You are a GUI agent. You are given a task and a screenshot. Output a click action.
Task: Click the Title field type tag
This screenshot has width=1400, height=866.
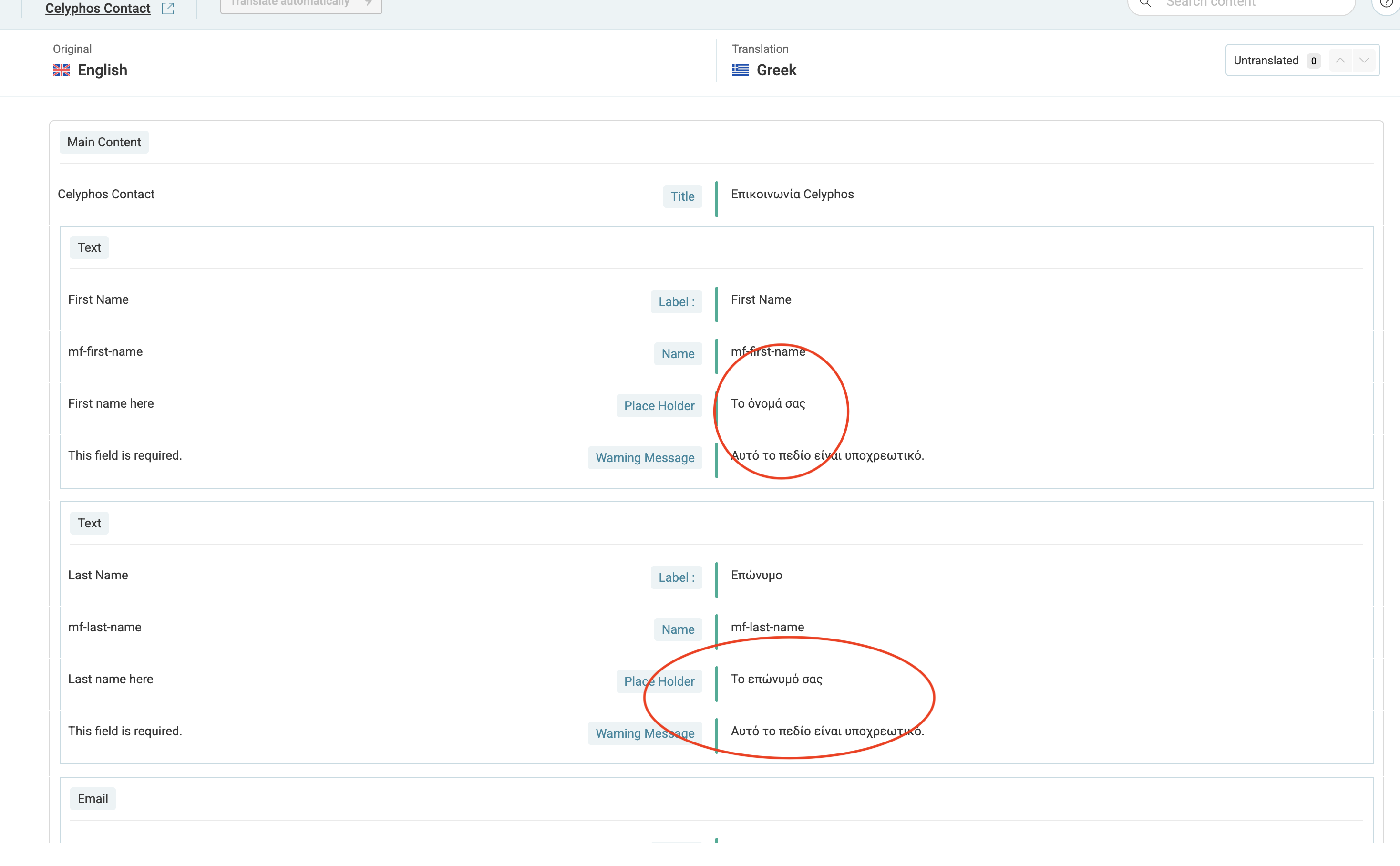(x=682, y=197)
